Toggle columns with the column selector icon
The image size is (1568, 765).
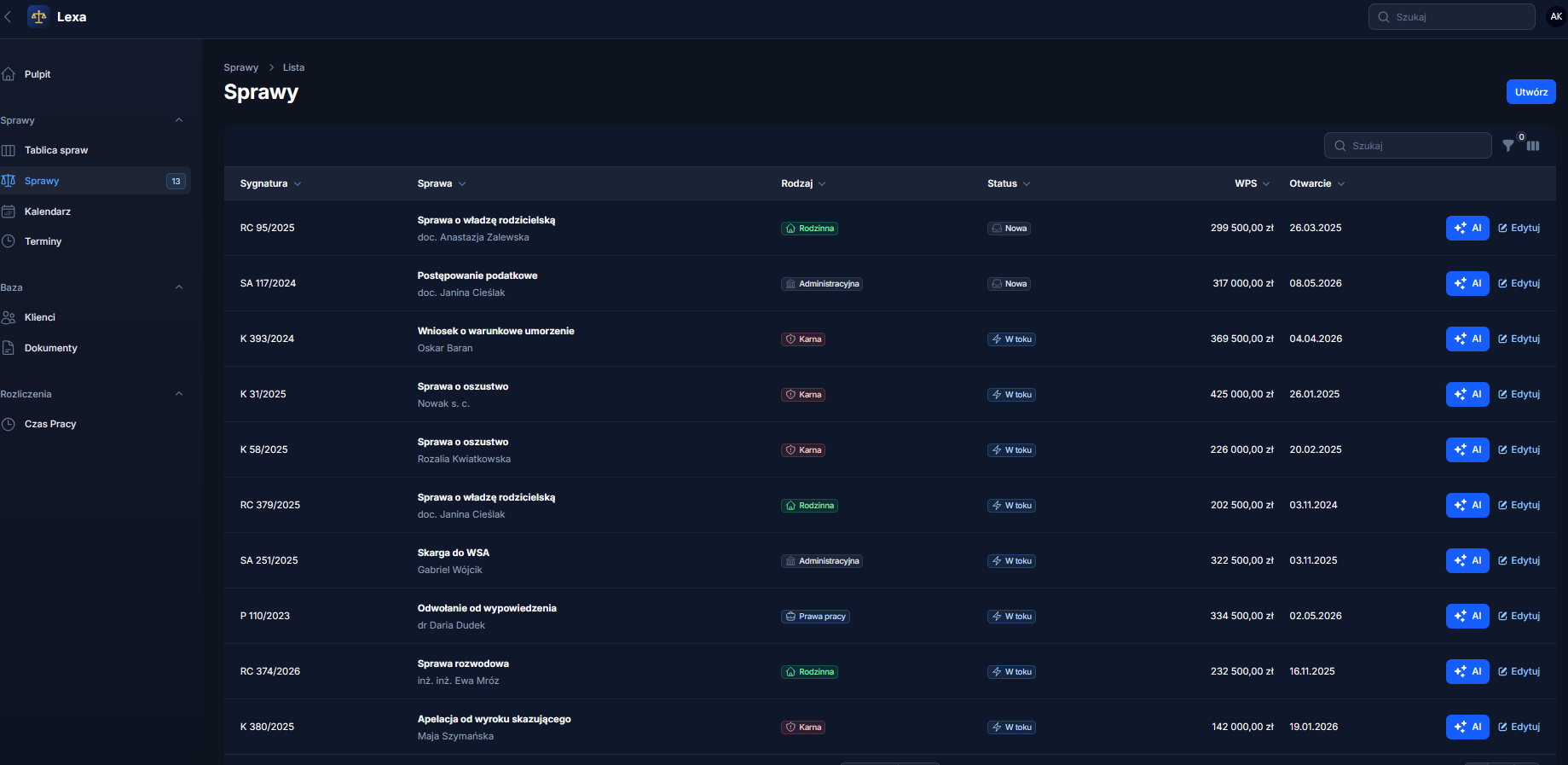[x=1533, y=146]
